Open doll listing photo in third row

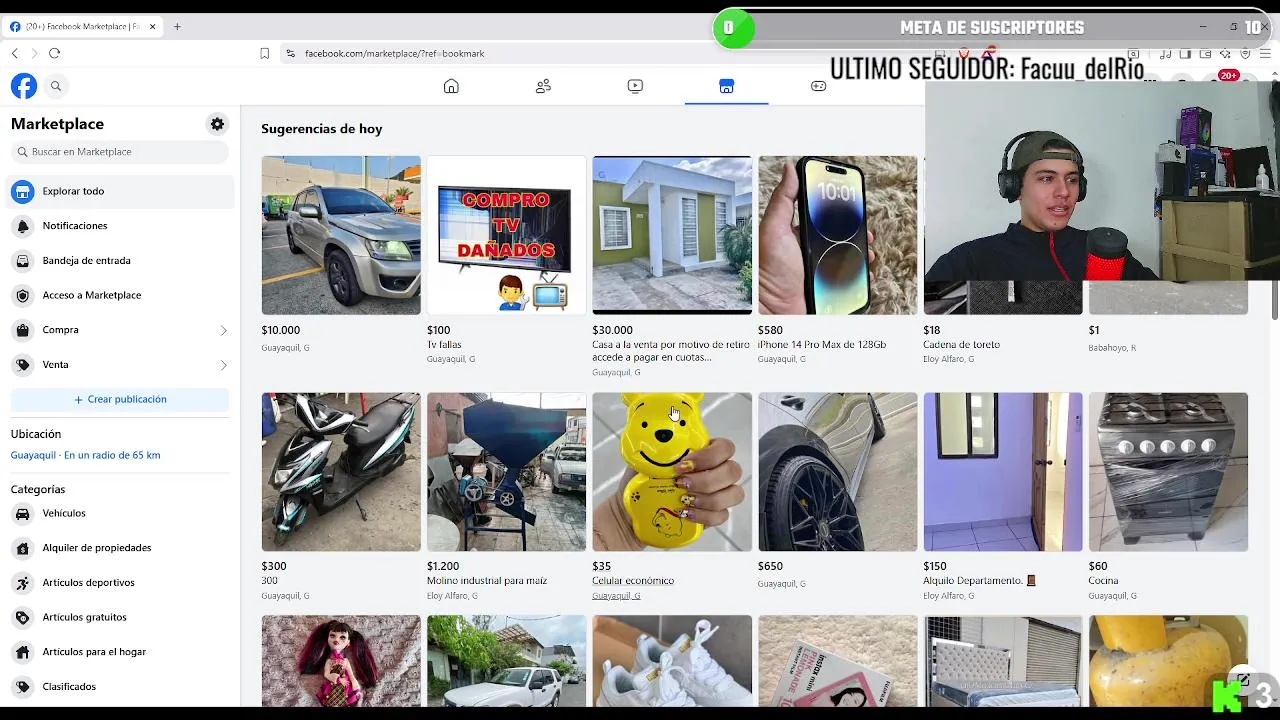click(341, 661)
